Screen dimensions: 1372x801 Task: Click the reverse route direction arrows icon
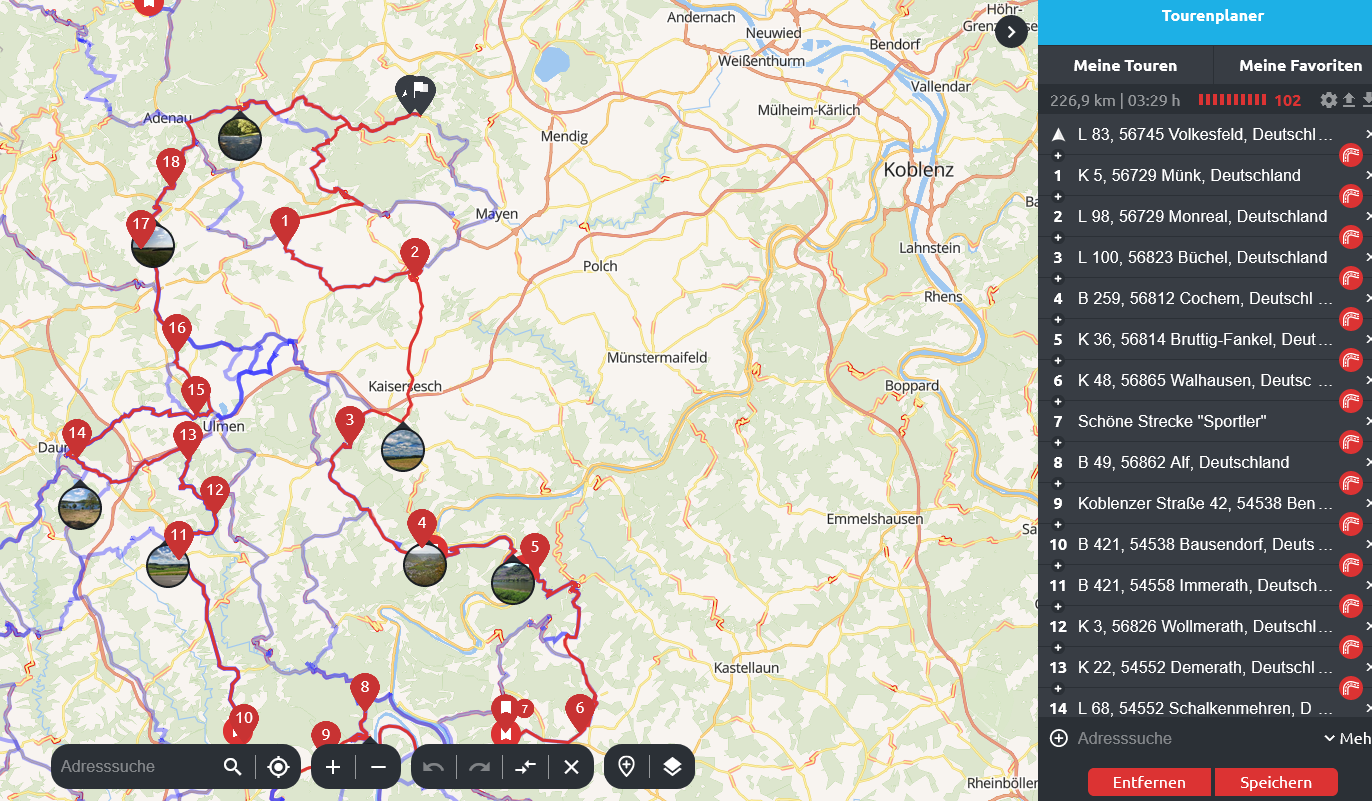pyautogui.click(x=526, y=767)
